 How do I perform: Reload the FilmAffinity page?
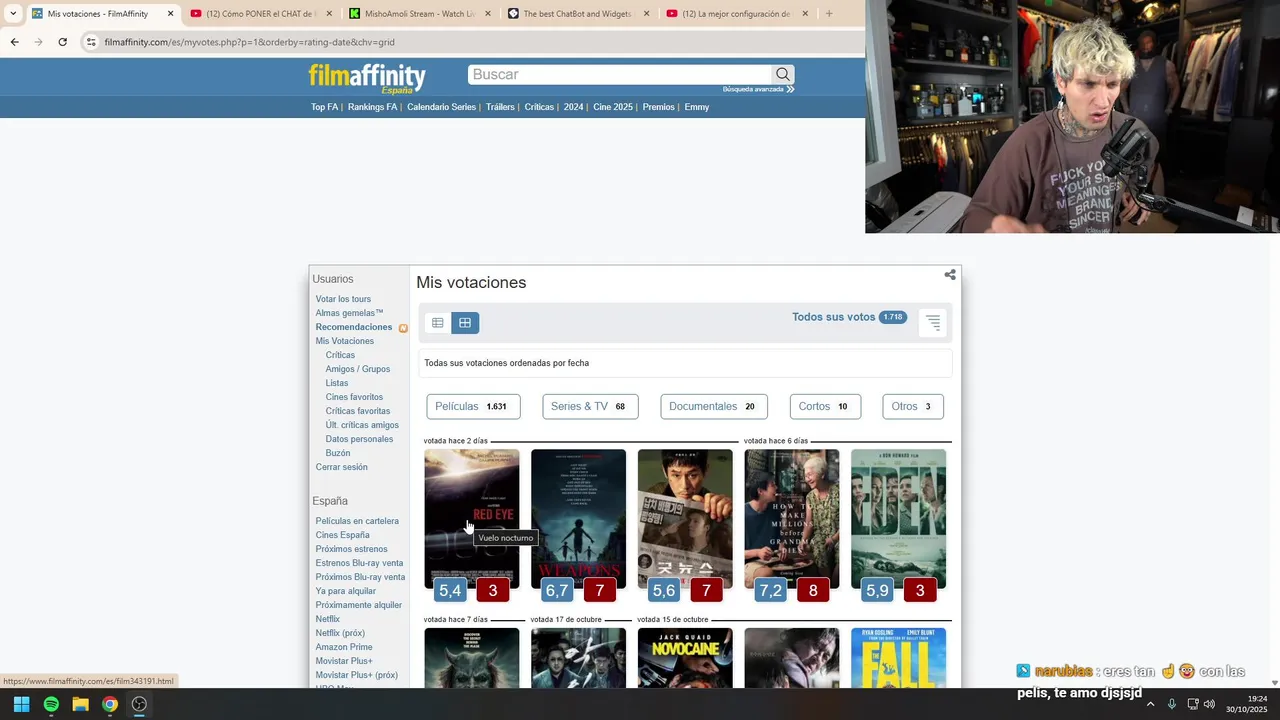pos(62,42)
